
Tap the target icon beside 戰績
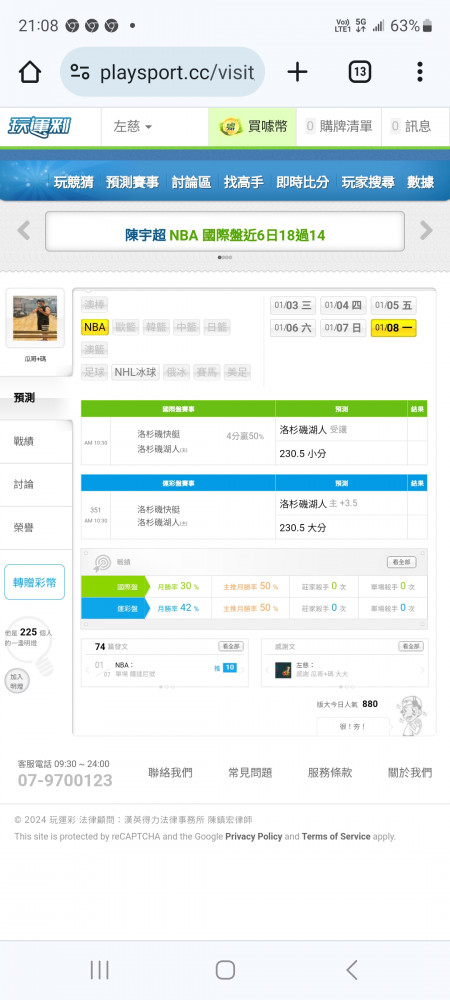(102, 562)
